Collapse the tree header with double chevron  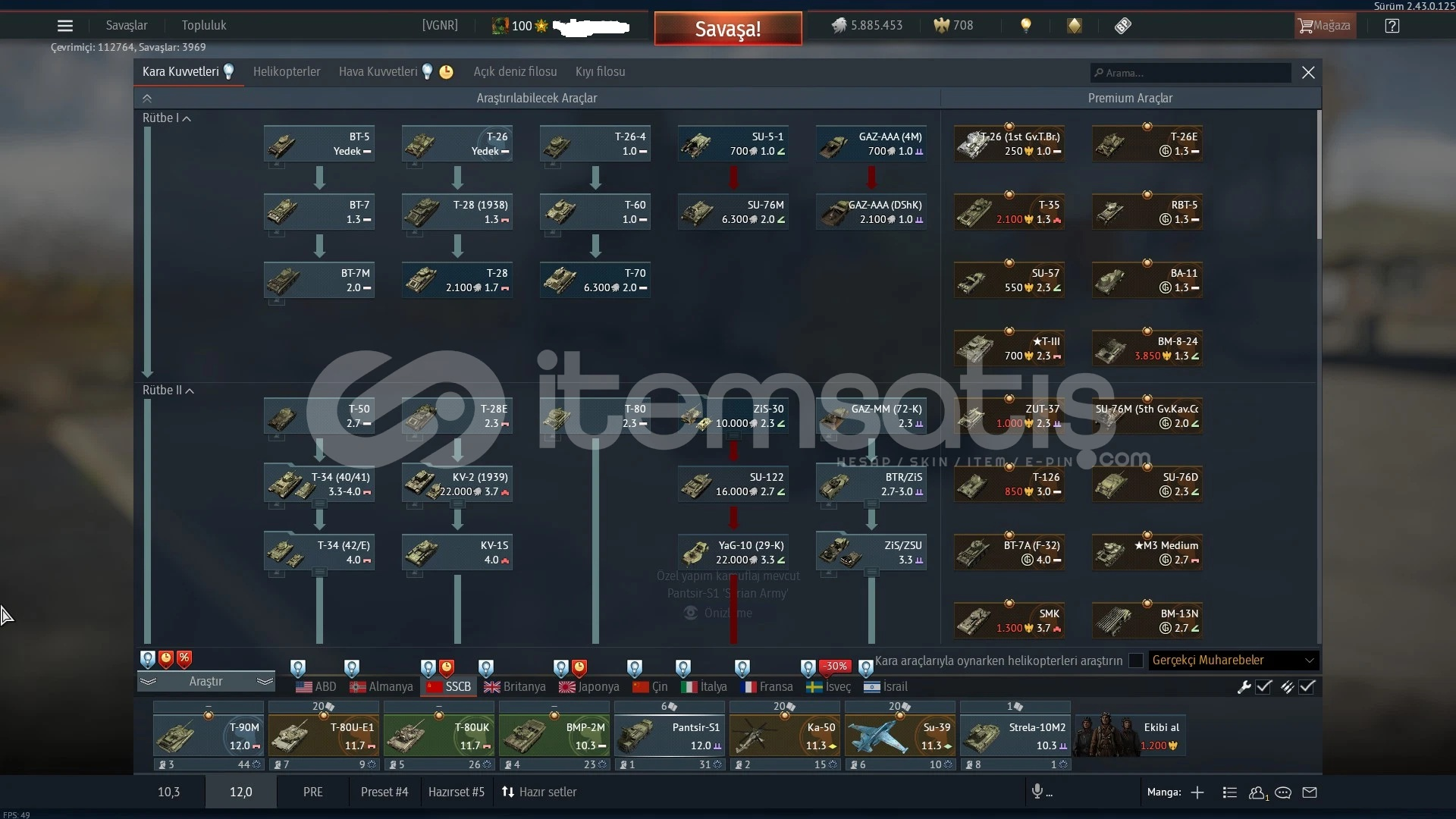(147, 99)
